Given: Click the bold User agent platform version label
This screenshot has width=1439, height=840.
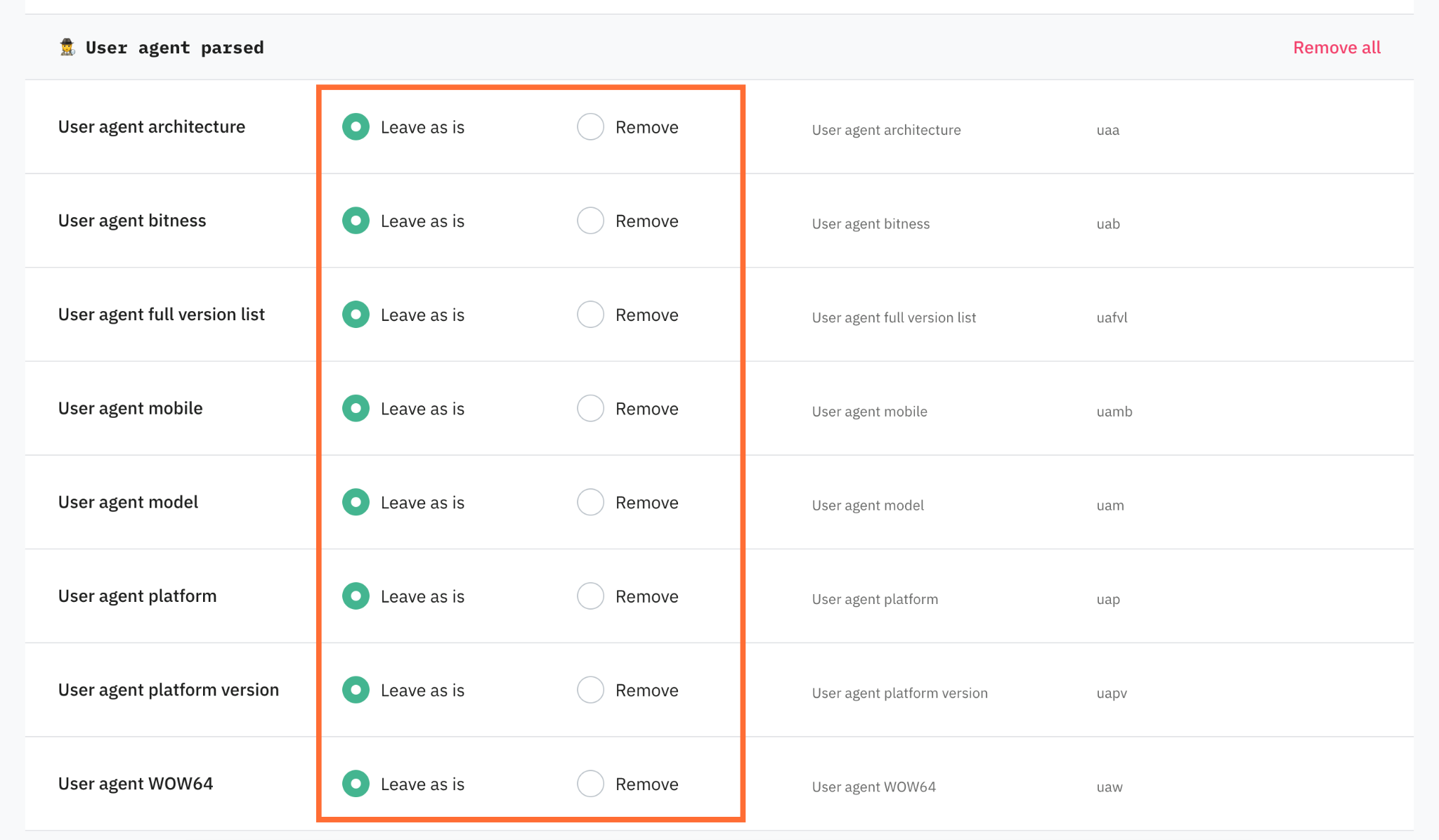Looking at the screenshot, I should click(169, 690).
